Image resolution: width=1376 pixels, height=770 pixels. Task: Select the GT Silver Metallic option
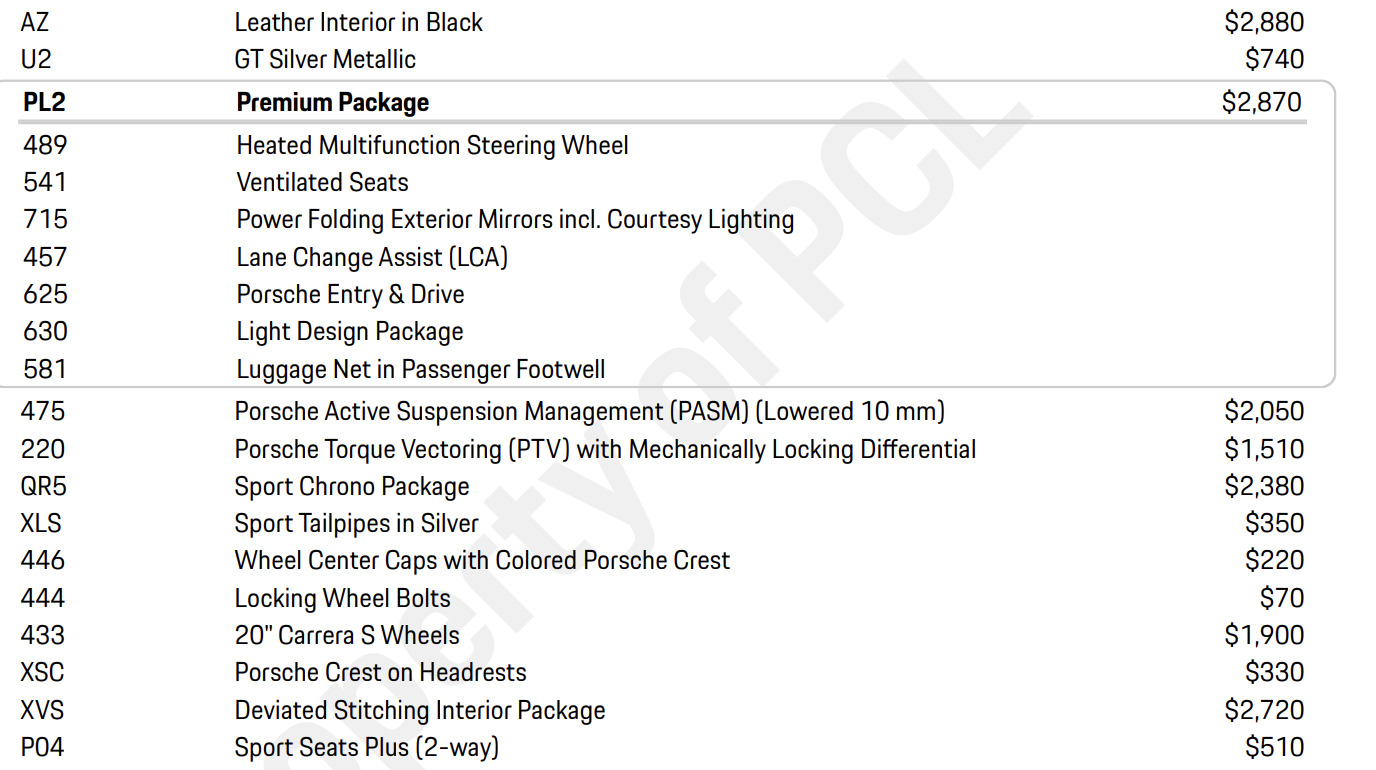click(x=325, y=59)
